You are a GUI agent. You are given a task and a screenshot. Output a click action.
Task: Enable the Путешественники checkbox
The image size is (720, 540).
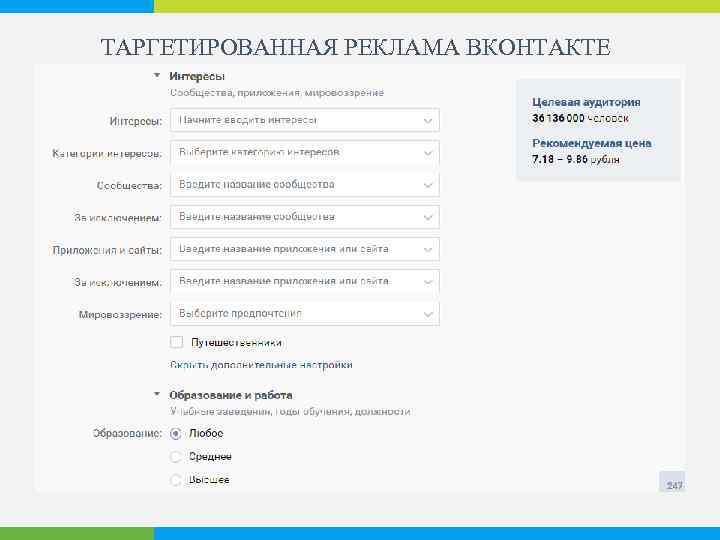(176, 342)
